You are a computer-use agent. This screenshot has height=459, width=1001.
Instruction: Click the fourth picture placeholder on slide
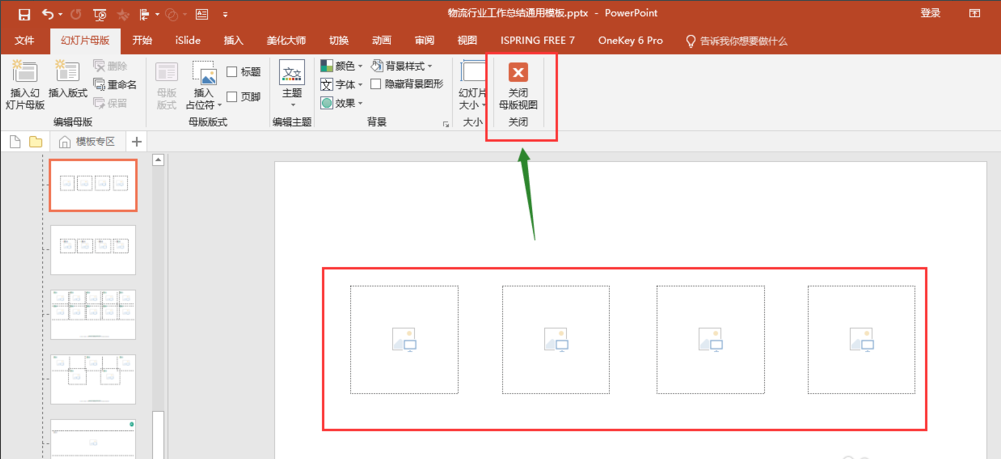coord(862,340)
